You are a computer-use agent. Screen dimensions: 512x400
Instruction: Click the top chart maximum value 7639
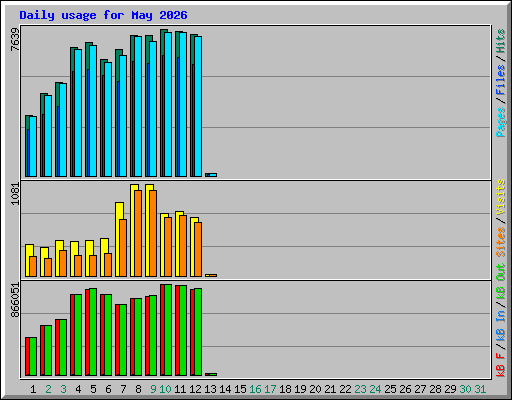[15, 40]
